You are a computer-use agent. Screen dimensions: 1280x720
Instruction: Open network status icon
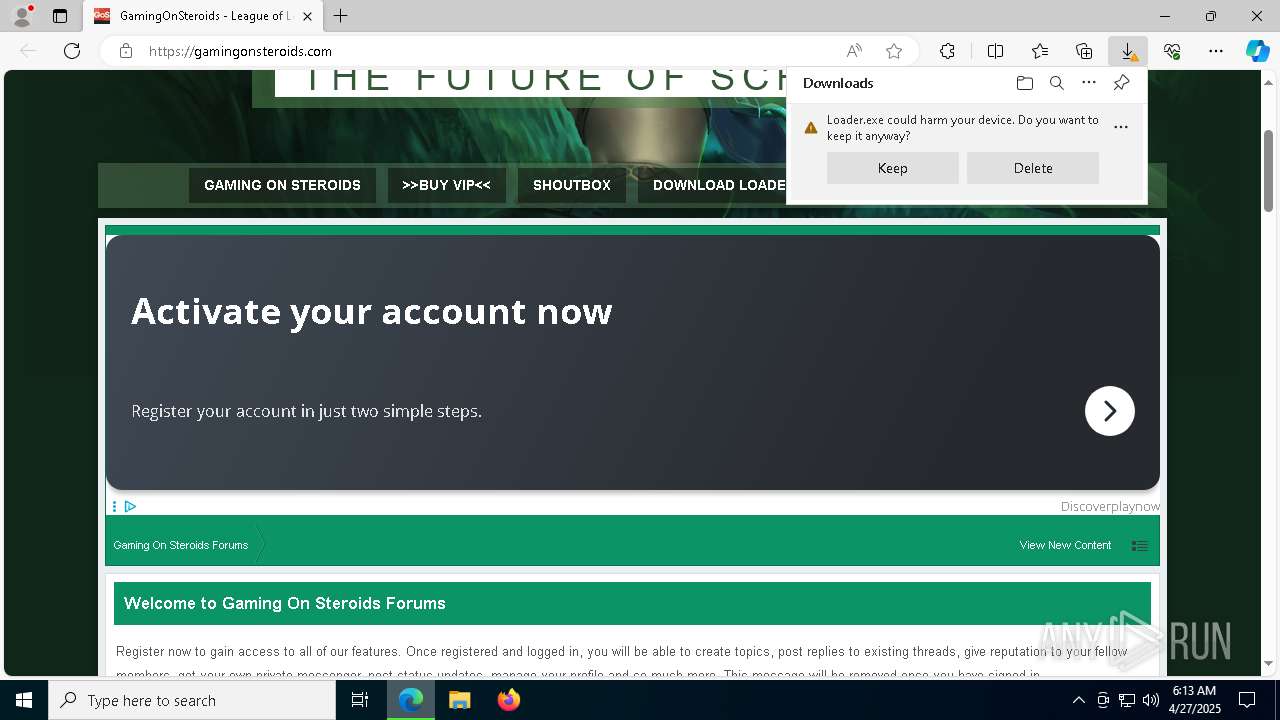tap(1127, 700)
